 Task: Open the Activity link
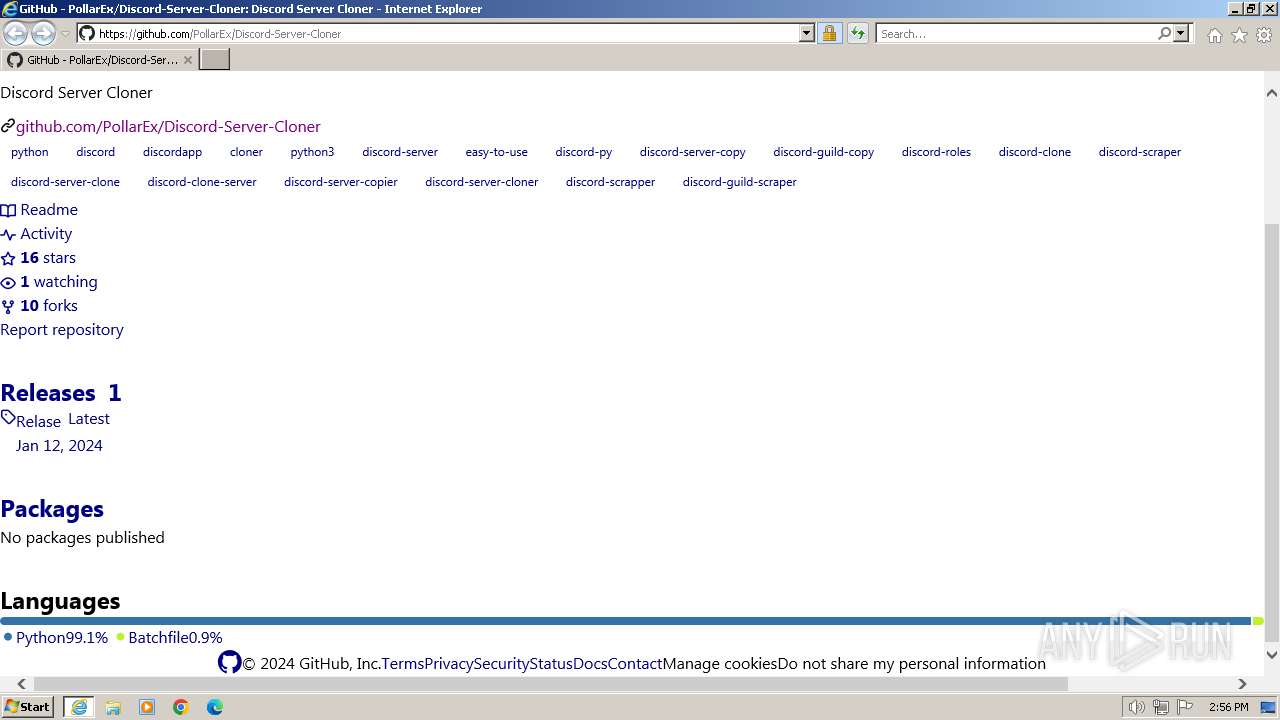pyautogui.click(x=37, y=234)
